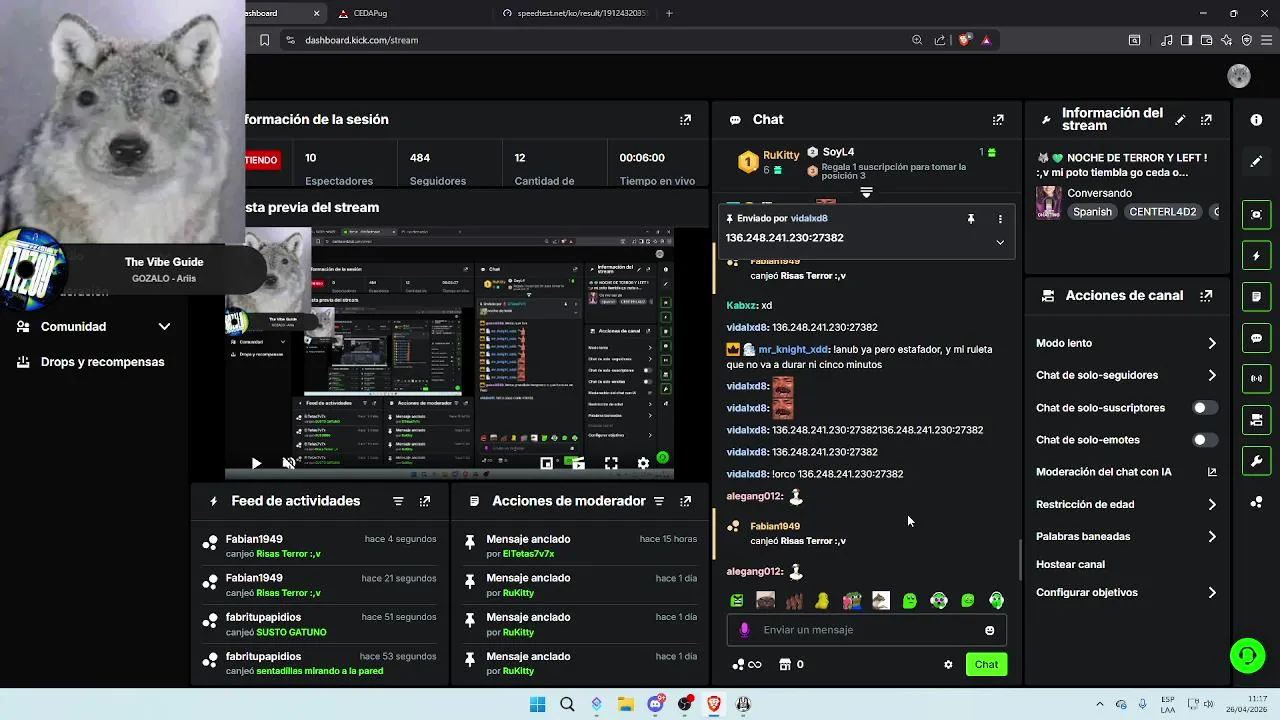Screen dimensions: 1280x720
Task: Open a new browser tab
Action: 669,13
